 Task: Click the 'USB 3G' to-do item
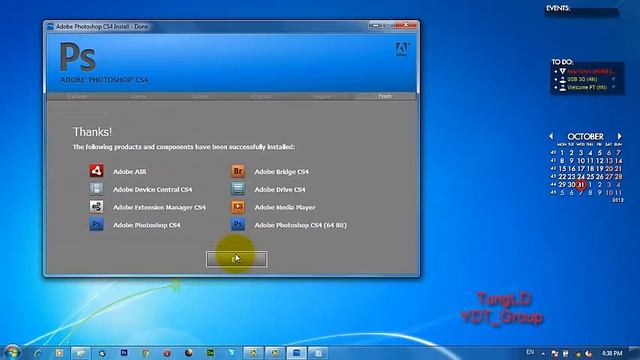[x=582, y=79]
